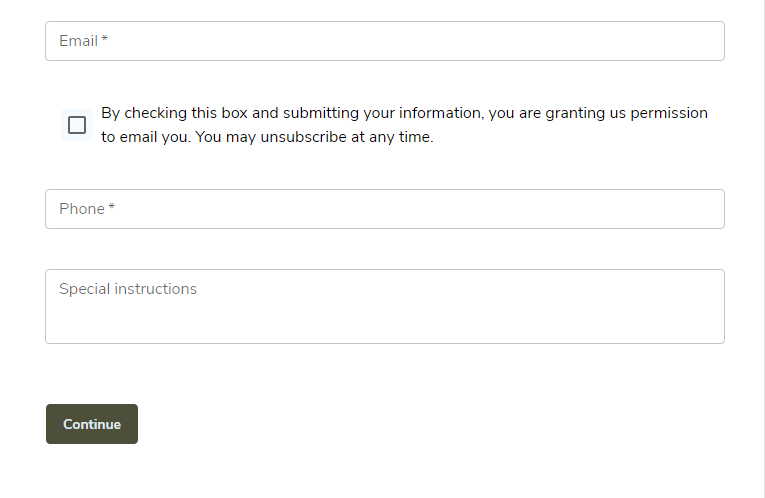Click the Continue button
The width and height of the screenshot is (765, 498).
pyautogui.click(x=92, y=424)
